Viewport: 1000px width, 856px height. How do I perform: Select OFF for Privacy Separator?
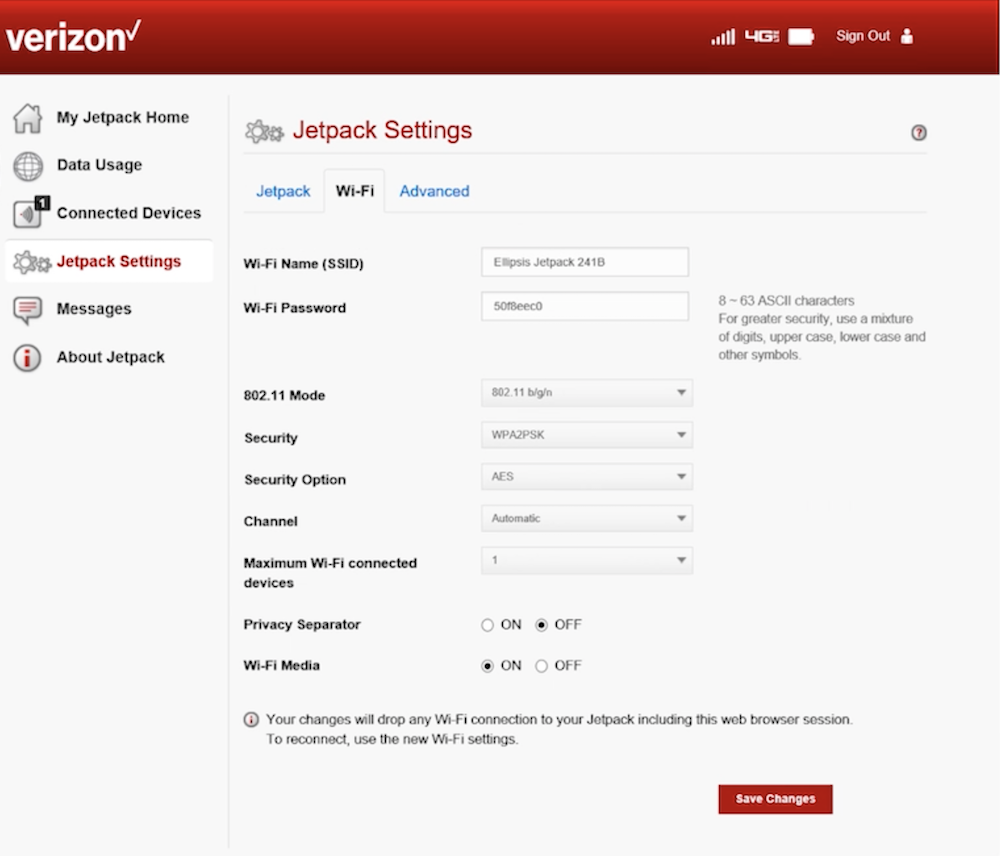tap(542, 625)
